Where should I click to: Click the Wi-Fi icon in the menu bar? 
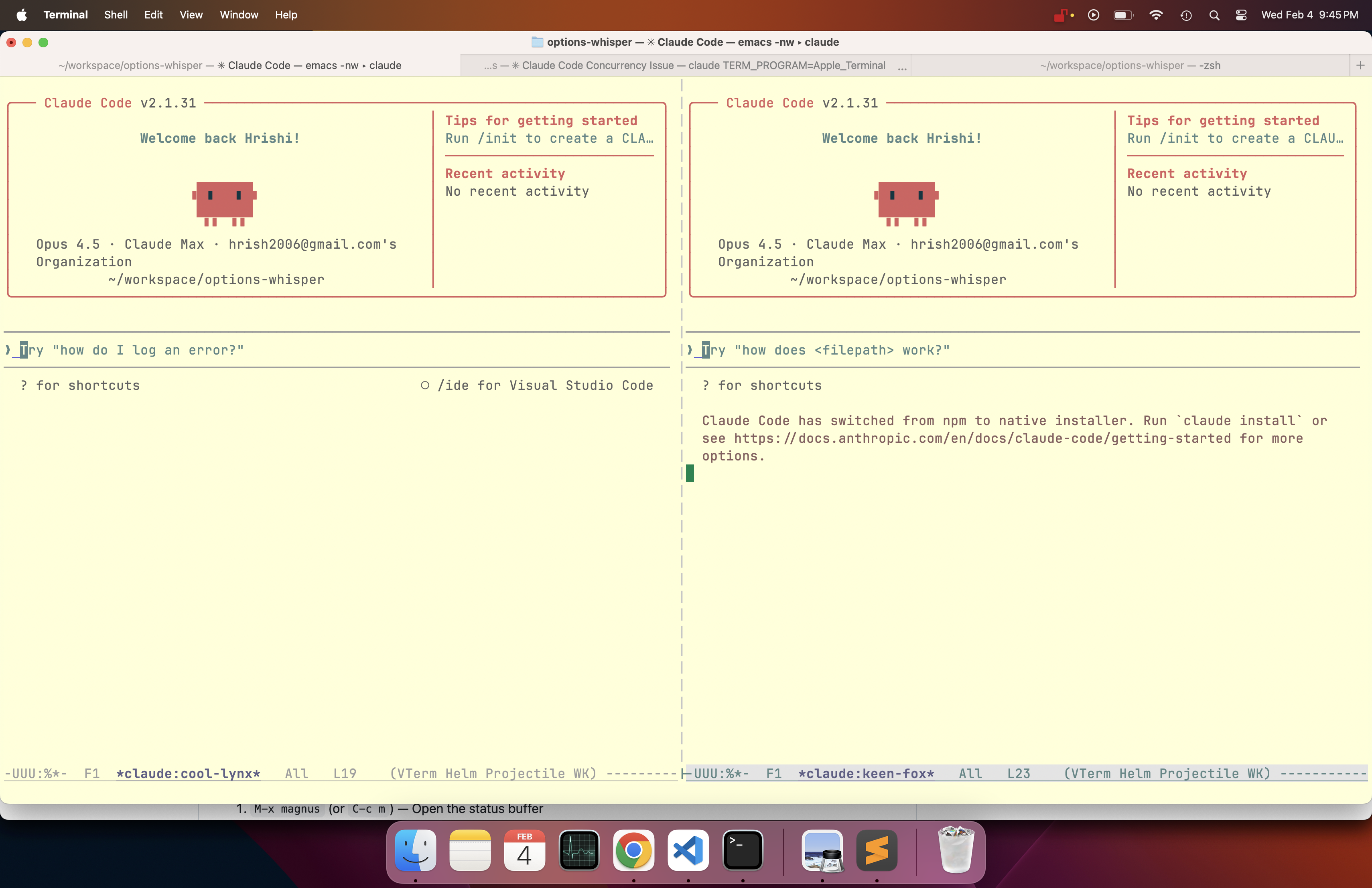(x=1156, y=15)
